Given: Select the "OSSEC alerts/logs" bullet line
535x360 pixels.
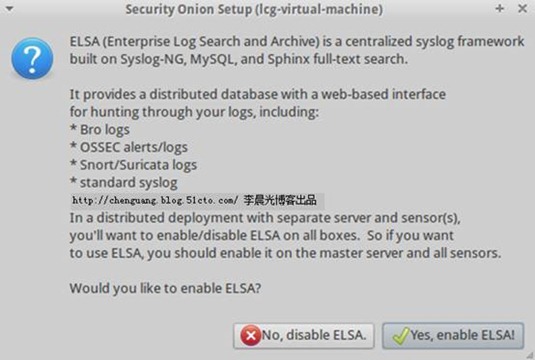Looking at the screenshot, I should pos(129,147).
